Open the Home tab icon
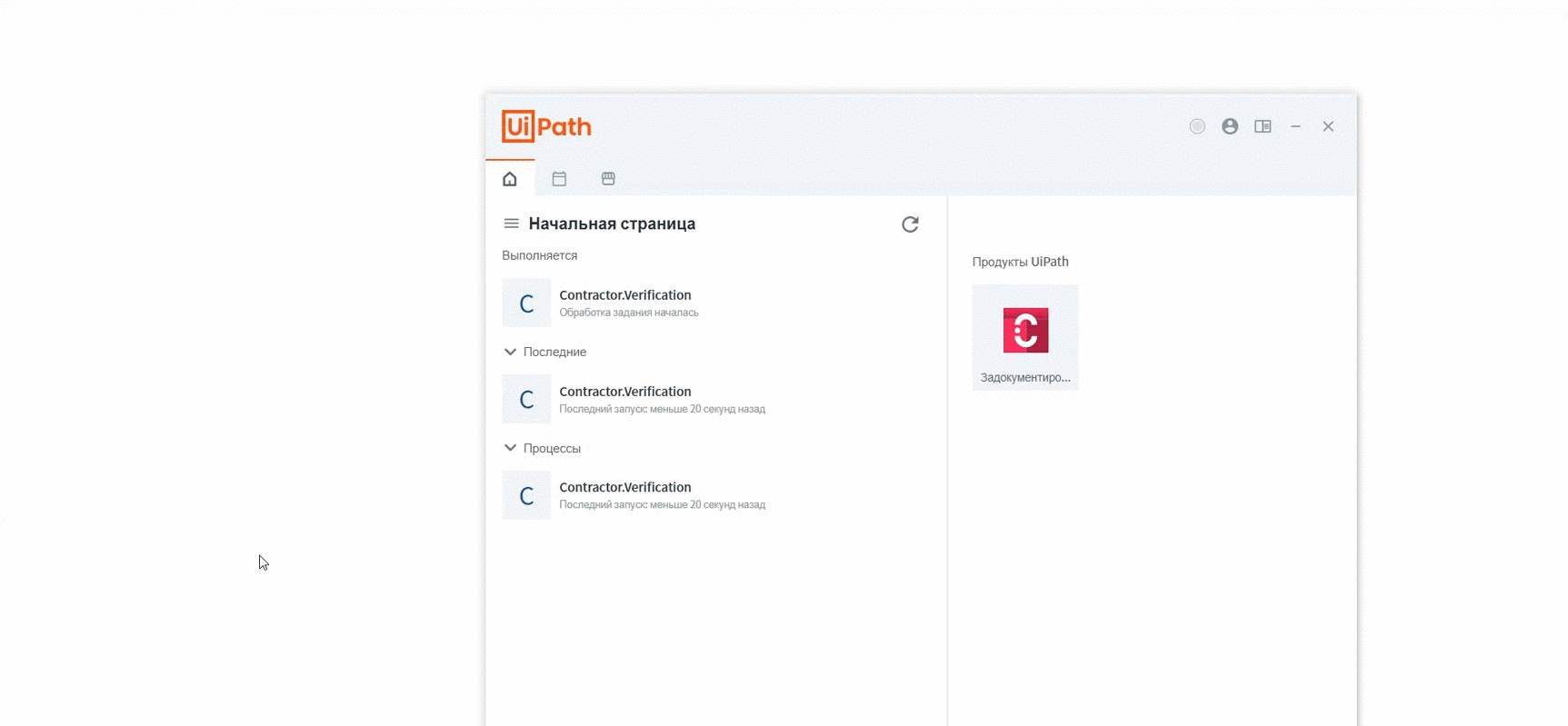The image size is (1568, 726). coord(510,179)
